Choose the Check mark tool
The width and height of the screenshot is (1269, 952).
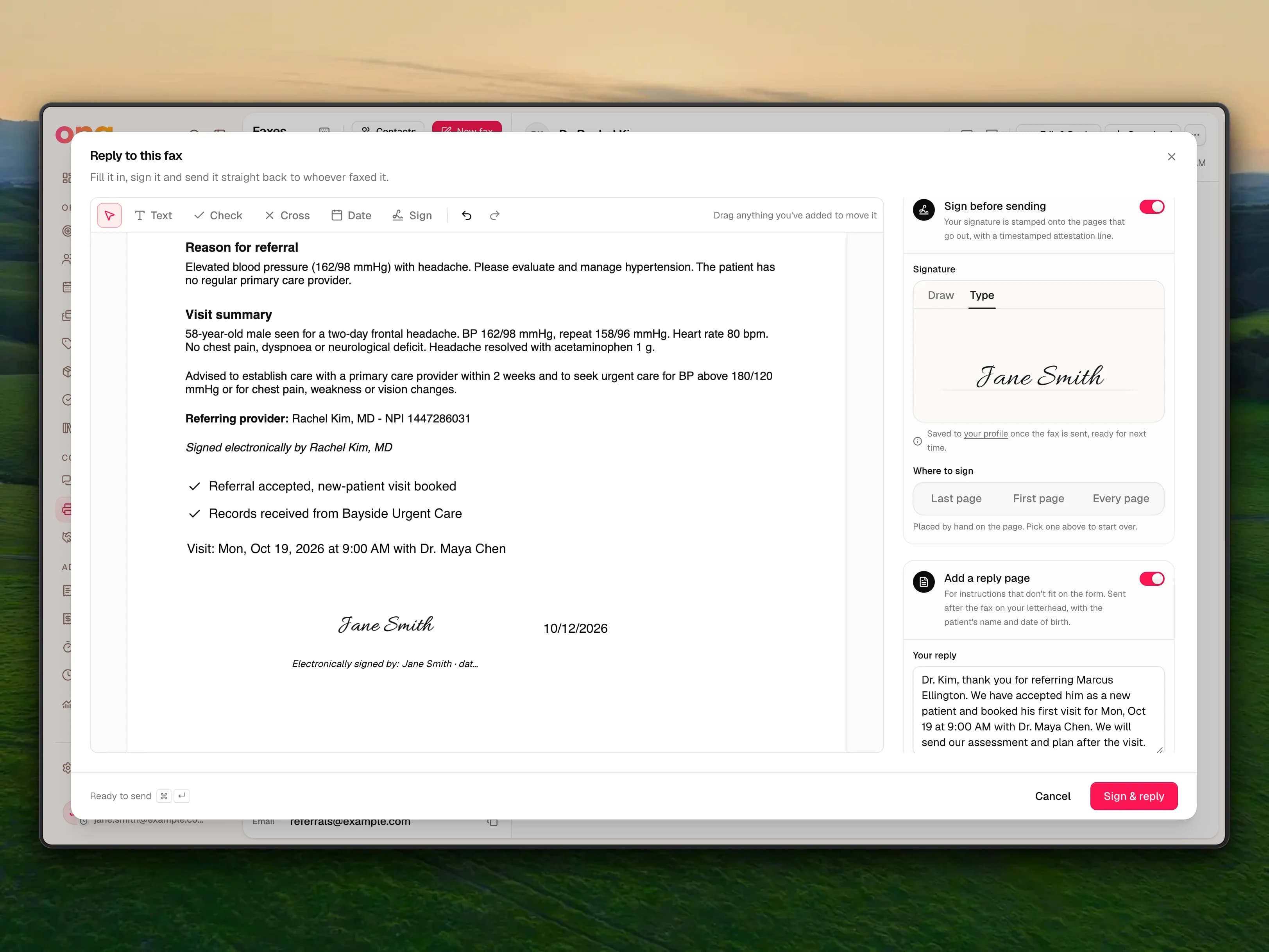(218, 216)
